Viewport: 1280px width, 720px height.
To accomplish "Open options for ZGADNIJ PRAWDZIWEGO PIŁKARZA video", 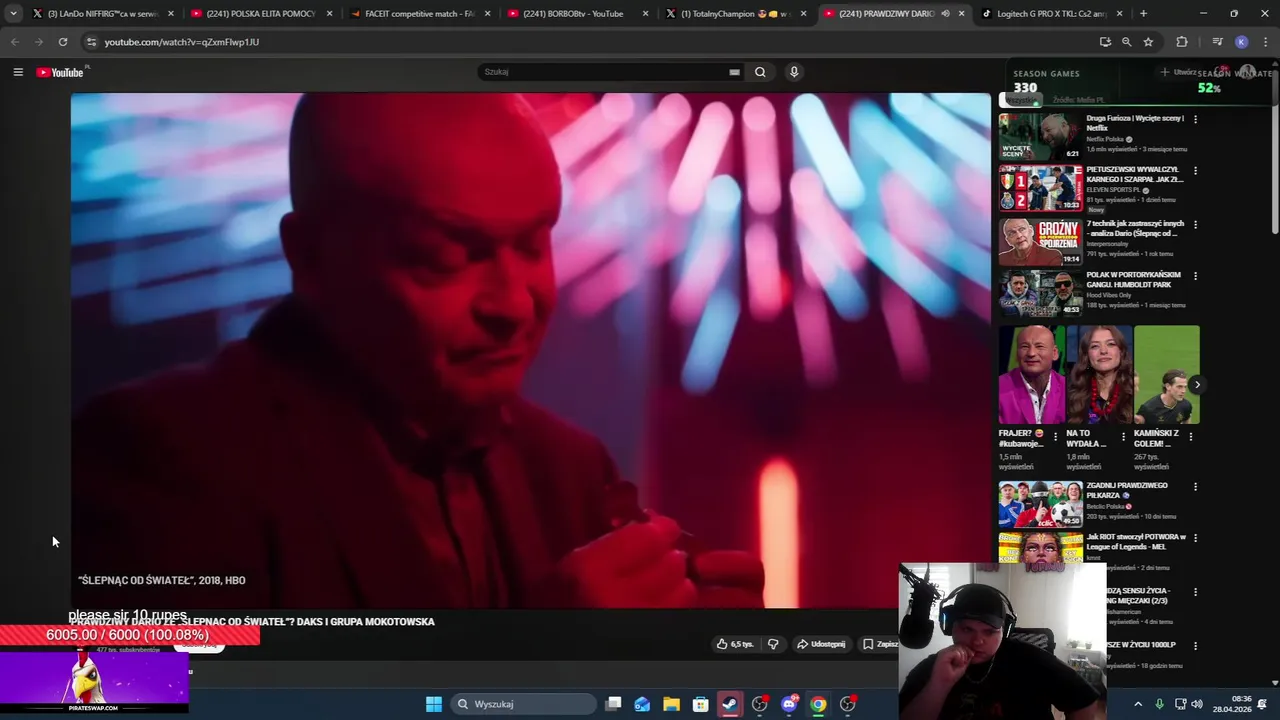I will coord(1195,487).
